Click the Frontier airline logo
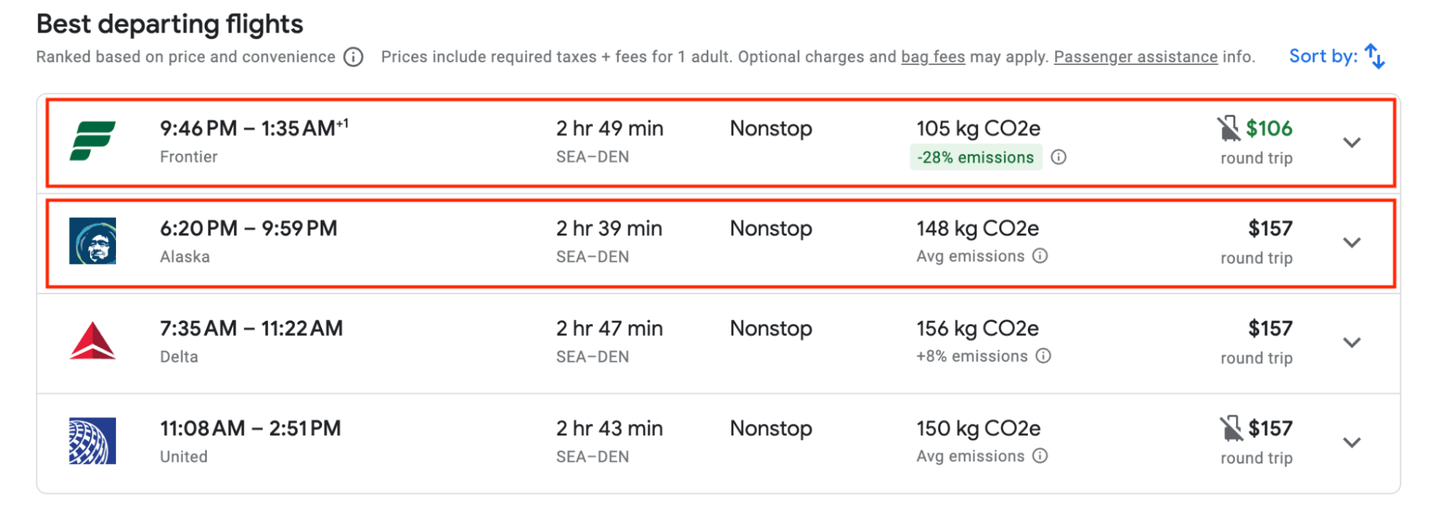This screenshot has height=522, width=1440. tap(93, 141)
